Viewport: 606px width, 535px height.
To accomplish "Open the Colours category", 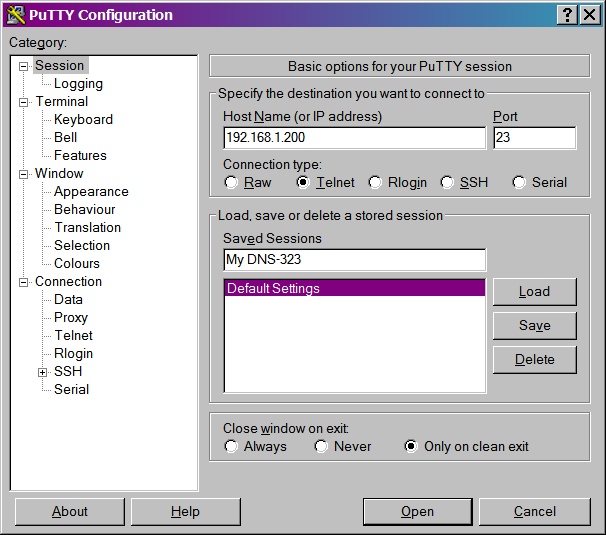I will click(x=77, y=263).
